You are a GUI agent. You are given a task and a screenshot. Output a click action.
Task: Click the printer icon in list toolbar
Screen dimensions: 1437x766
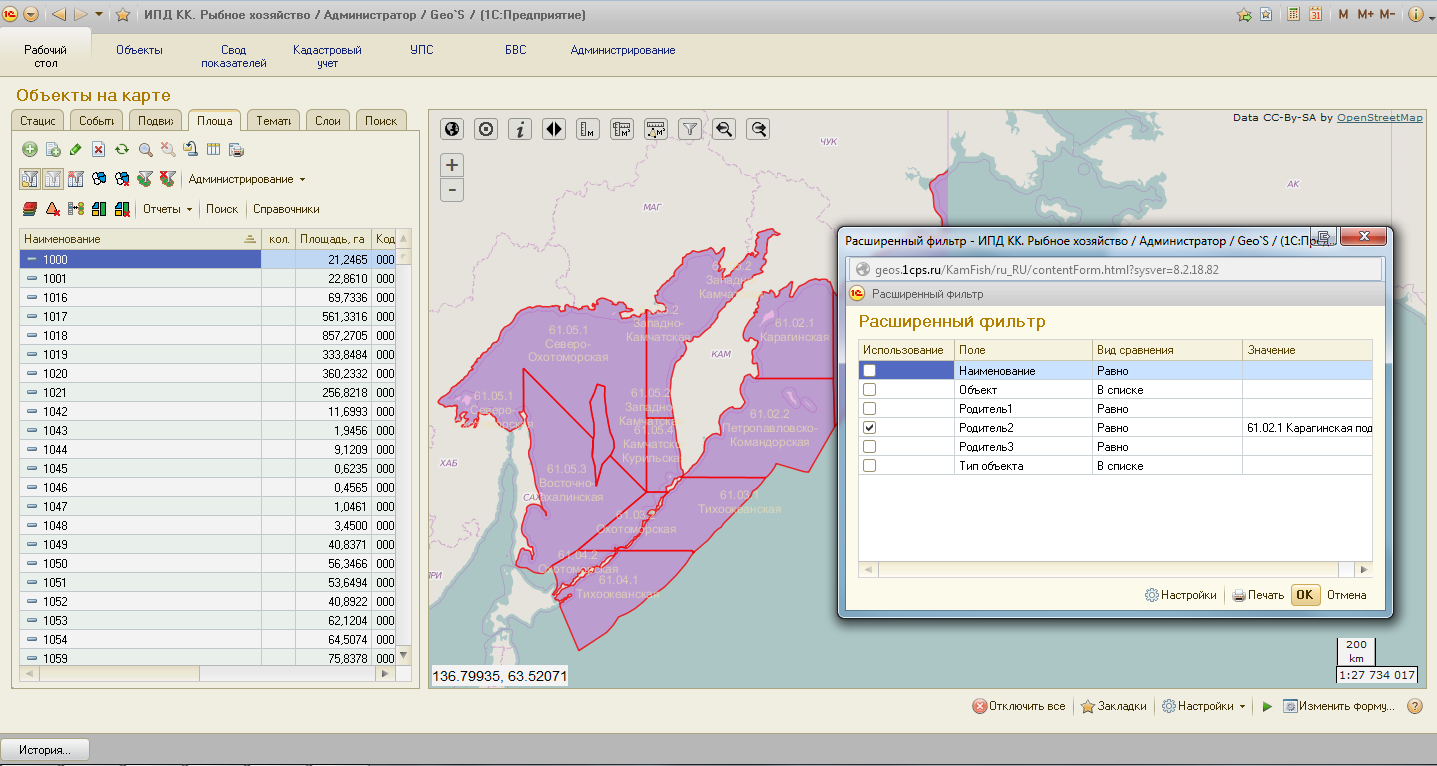coord(236,149)
